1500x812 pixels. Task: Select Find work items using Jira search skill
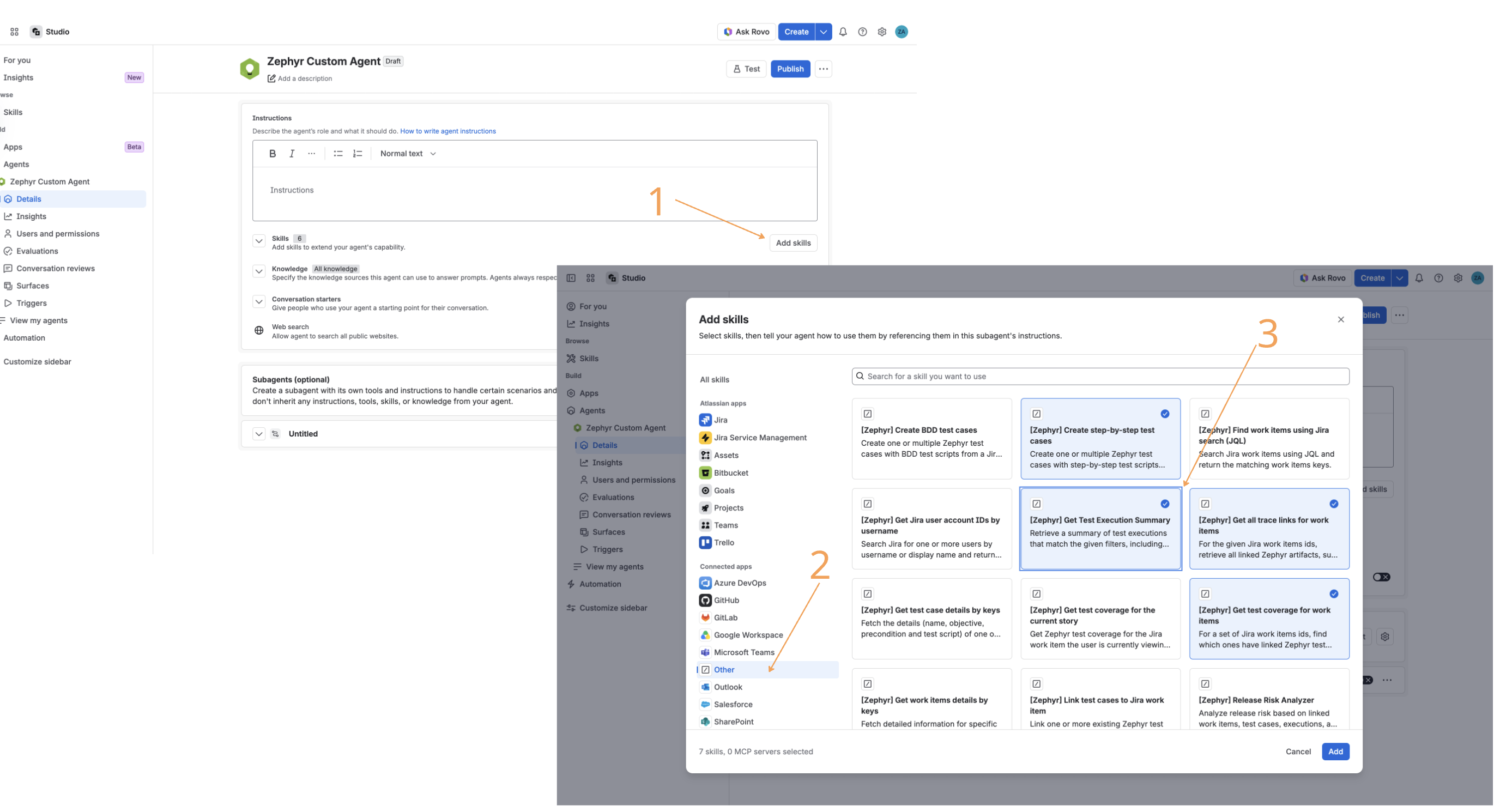pyautogui.click(x=1269, y=439)
